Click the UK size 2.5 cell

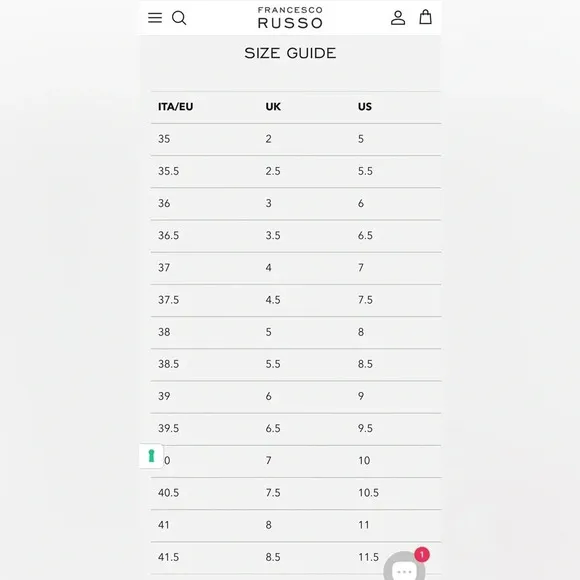pyautogui.click(x=273, y=171)
